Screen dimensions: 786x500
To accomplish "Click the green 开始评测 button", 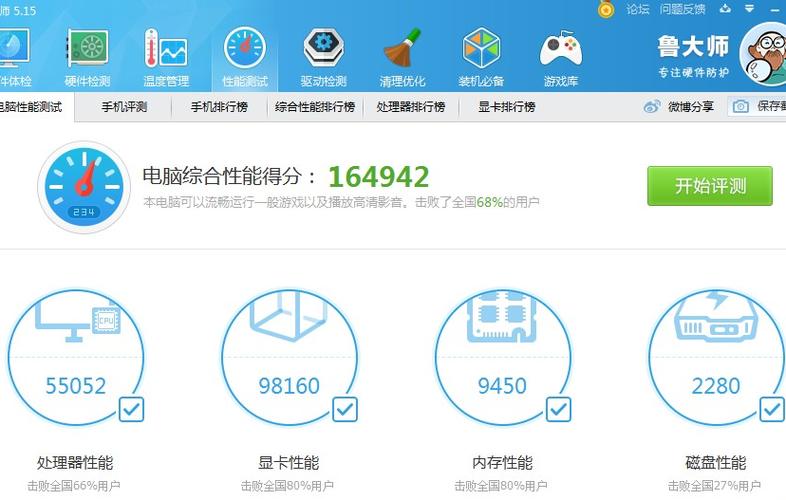I will [709, 186].
